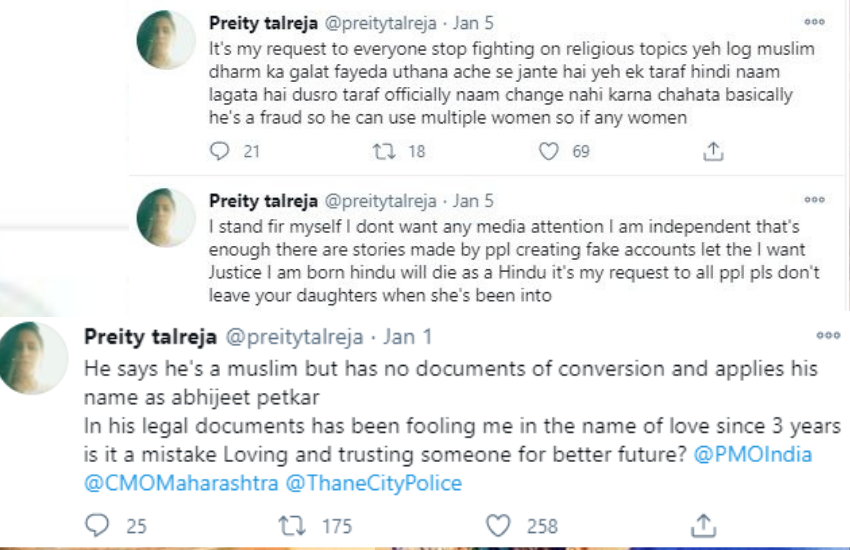This screenshot has height=550, width=850.
Task: Open the Jan 1 timestamp link
Action: [x=406, y=336]
